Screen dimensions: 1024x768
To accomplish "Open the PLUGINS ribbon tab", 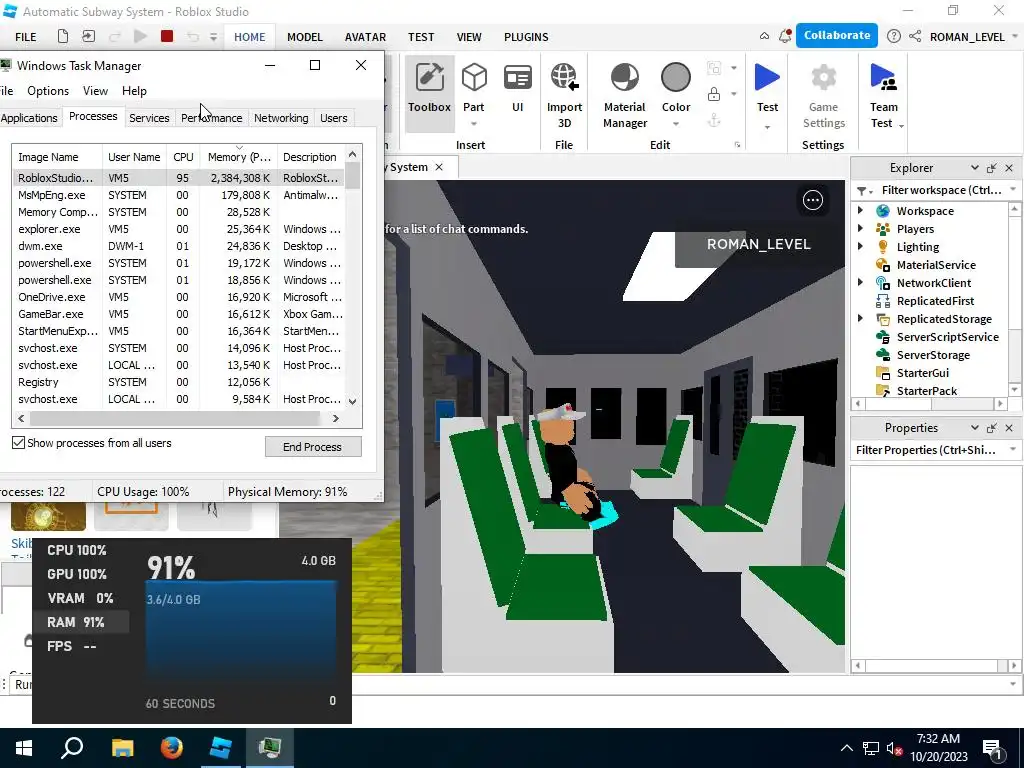I will pyautogui.click(x=526, y=37).
